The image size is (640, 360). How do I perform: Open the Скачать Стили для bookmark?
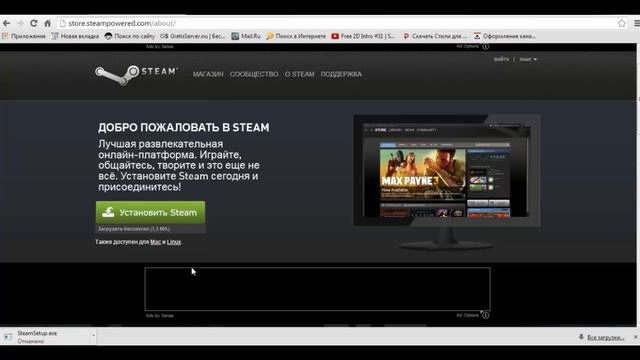pos(435,36)
